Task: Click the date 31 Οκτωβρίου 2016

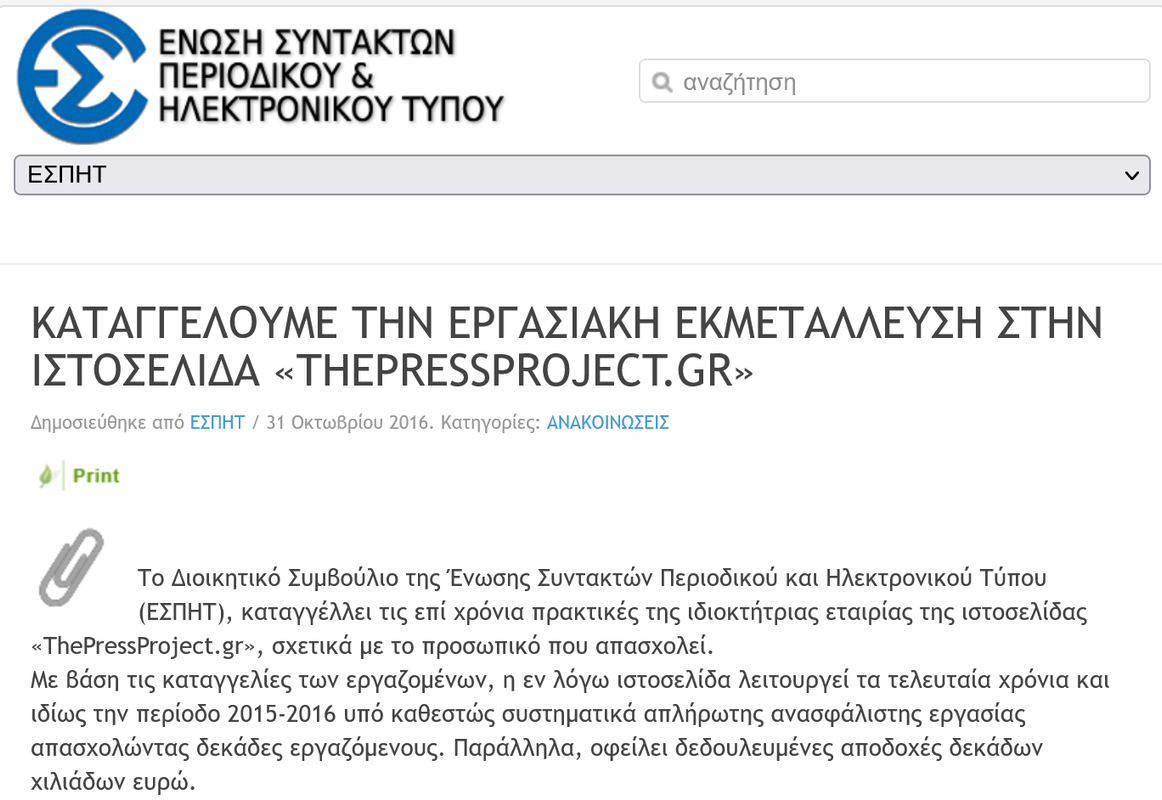Action: tap(348, 422)
